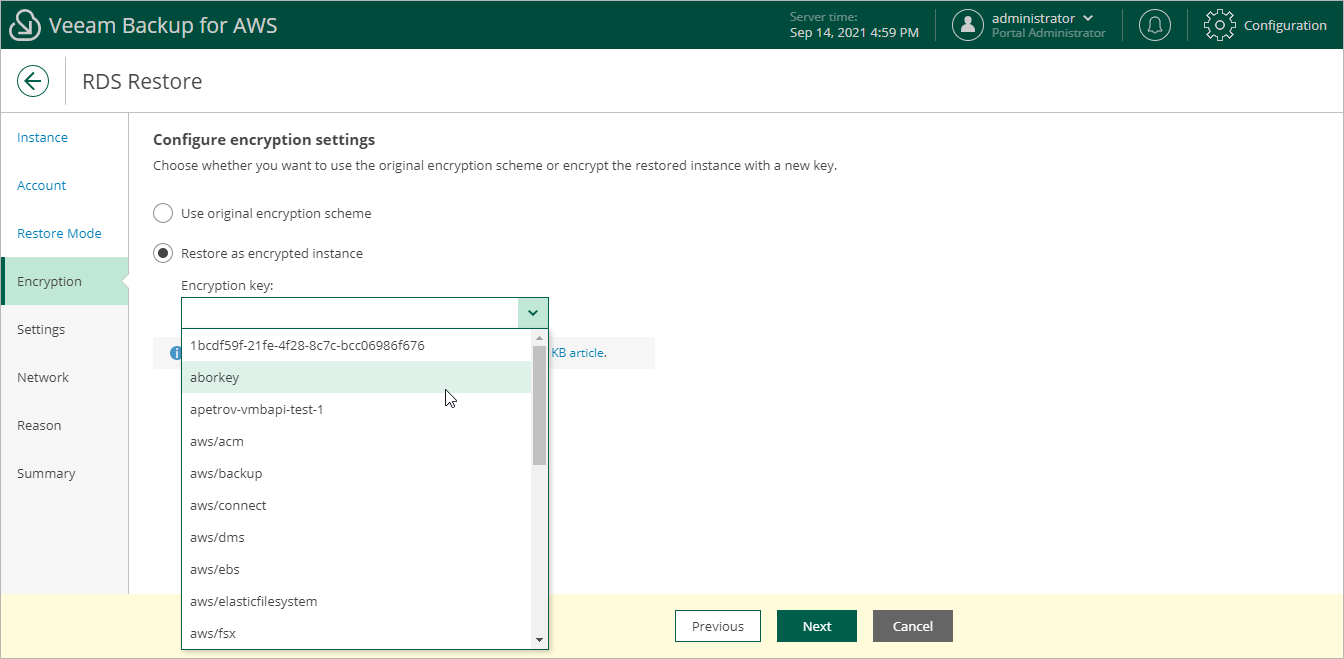Click the dropdown list scrollbar thumb
This screenshot has height=659, width=1344.
[539, 405]
